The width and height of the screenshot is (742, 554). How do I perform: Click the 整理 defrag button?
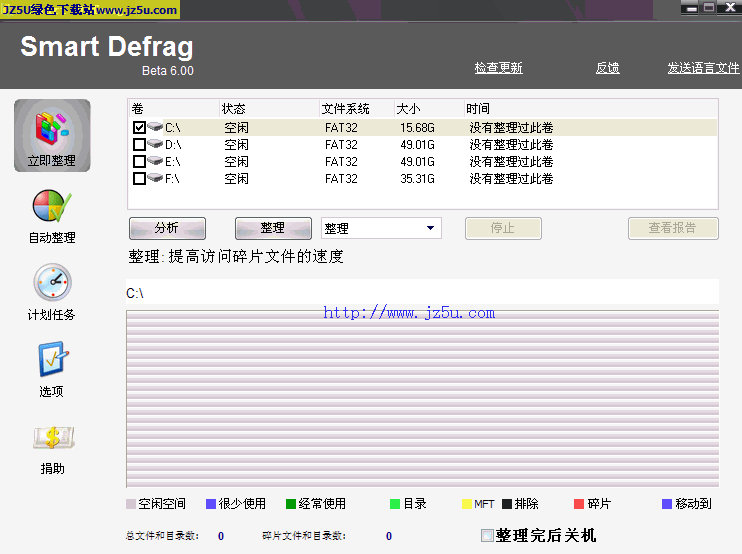click(x=273, y=229)
